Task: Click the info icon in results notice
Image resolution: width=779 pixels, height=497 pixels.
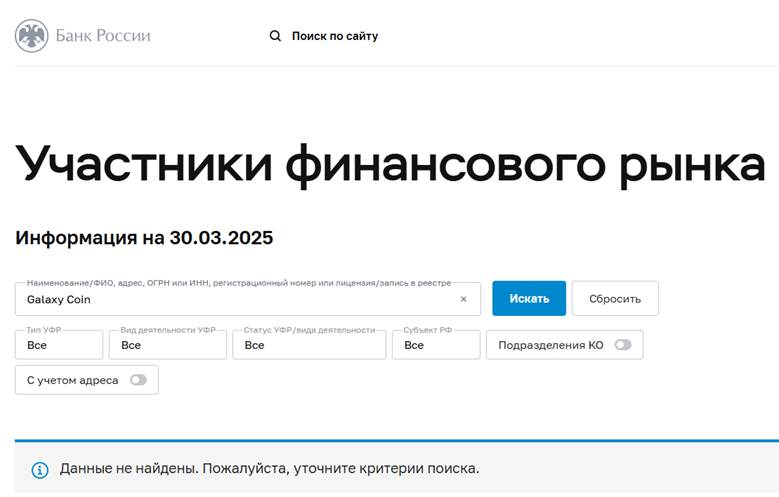Action: click(x=40, y=470)
